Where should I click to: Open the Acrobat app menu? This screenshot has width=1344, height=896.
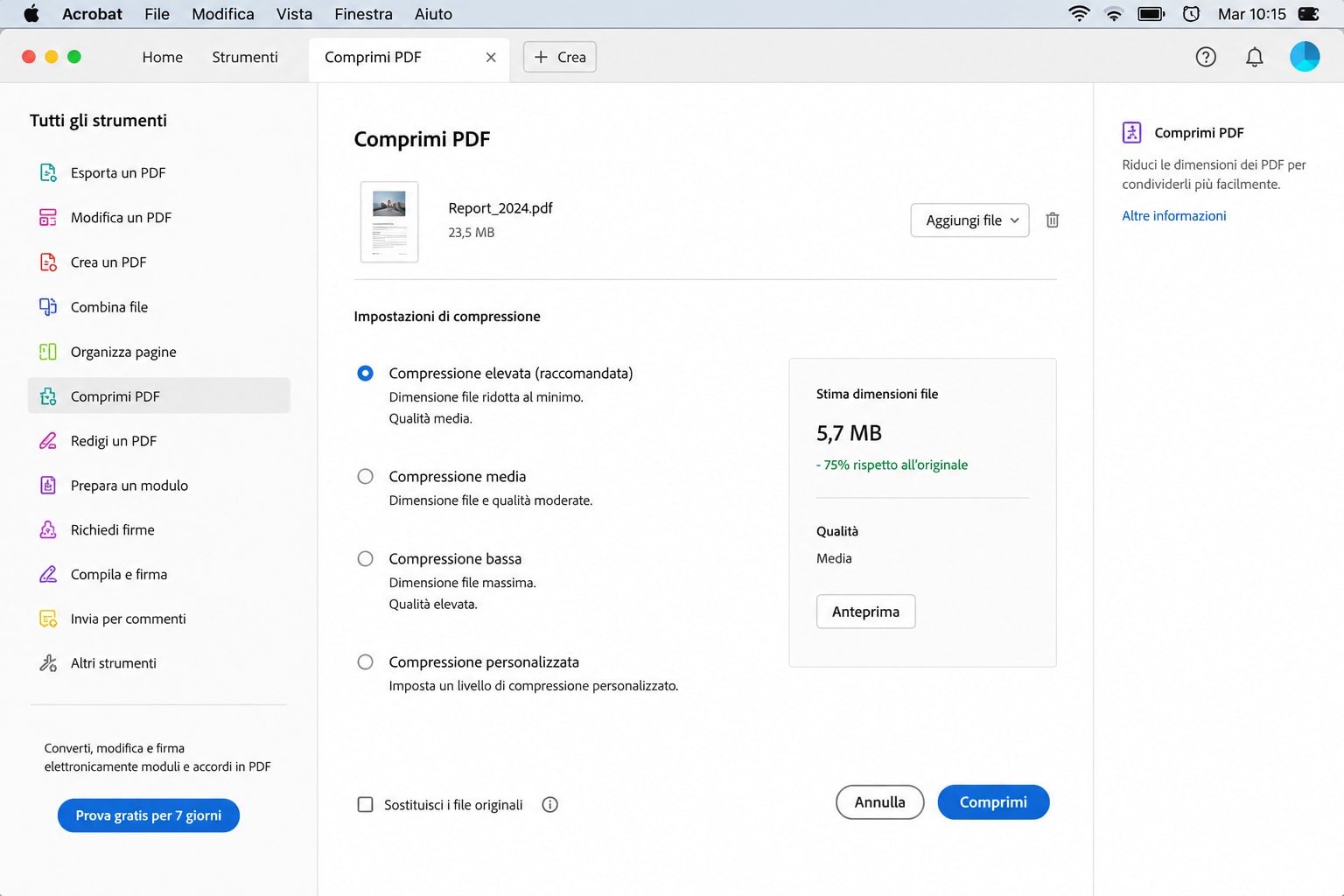[92, 14]
